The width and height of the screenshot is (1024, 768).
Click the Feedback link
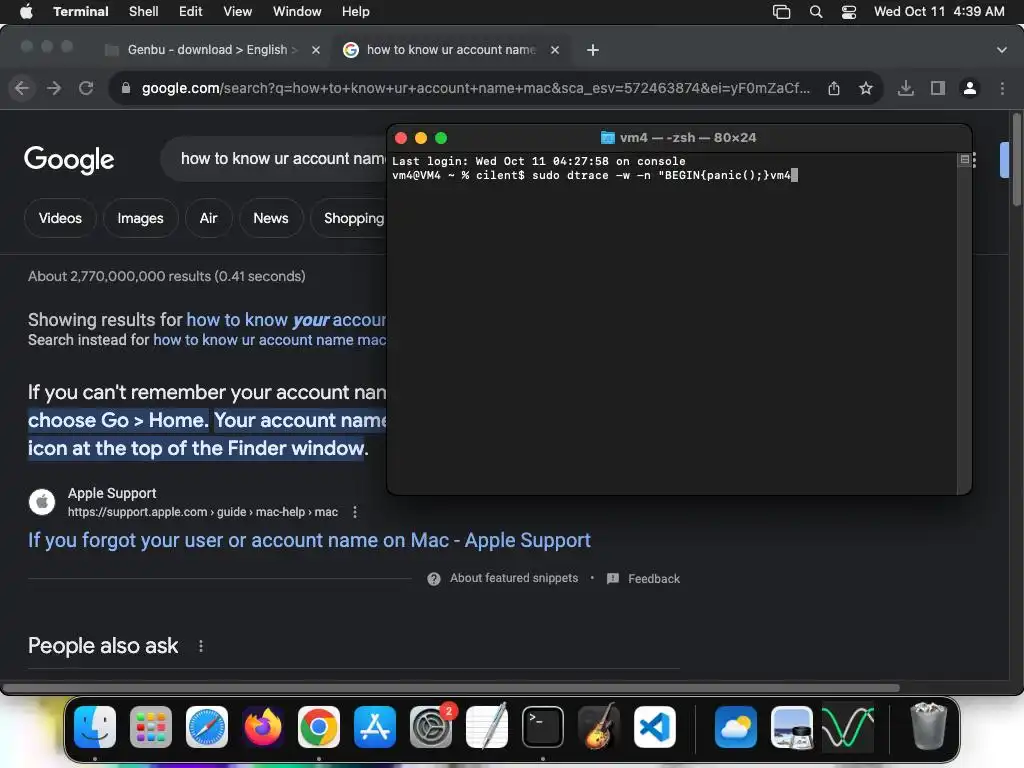pos(654,579)
